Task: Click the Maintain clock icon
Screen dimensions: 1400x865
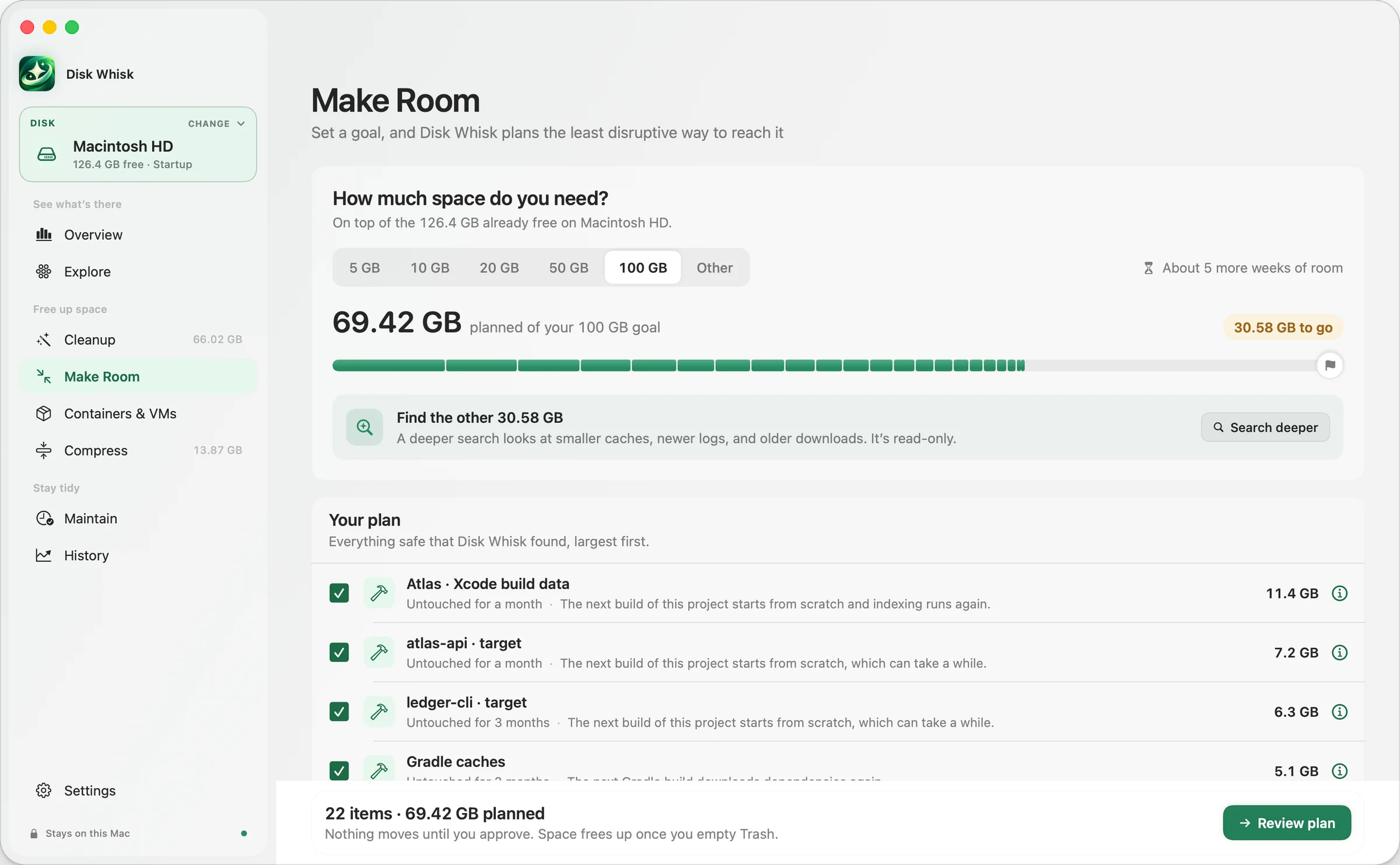Action: tap(44, 519)
